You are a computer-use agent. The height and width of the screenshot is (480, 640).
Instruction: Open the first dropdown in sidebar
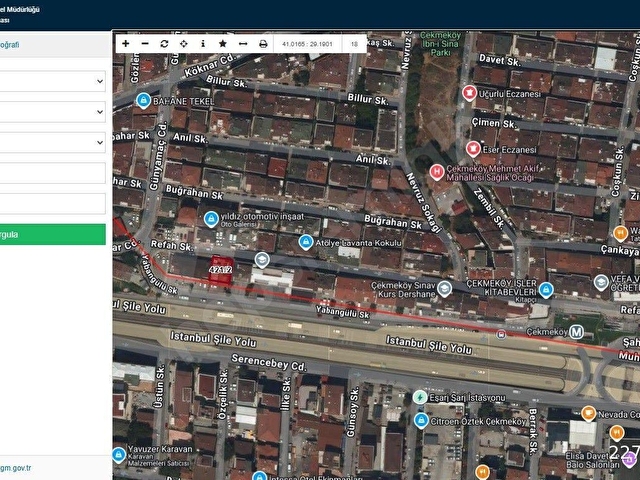pos(53,81)
